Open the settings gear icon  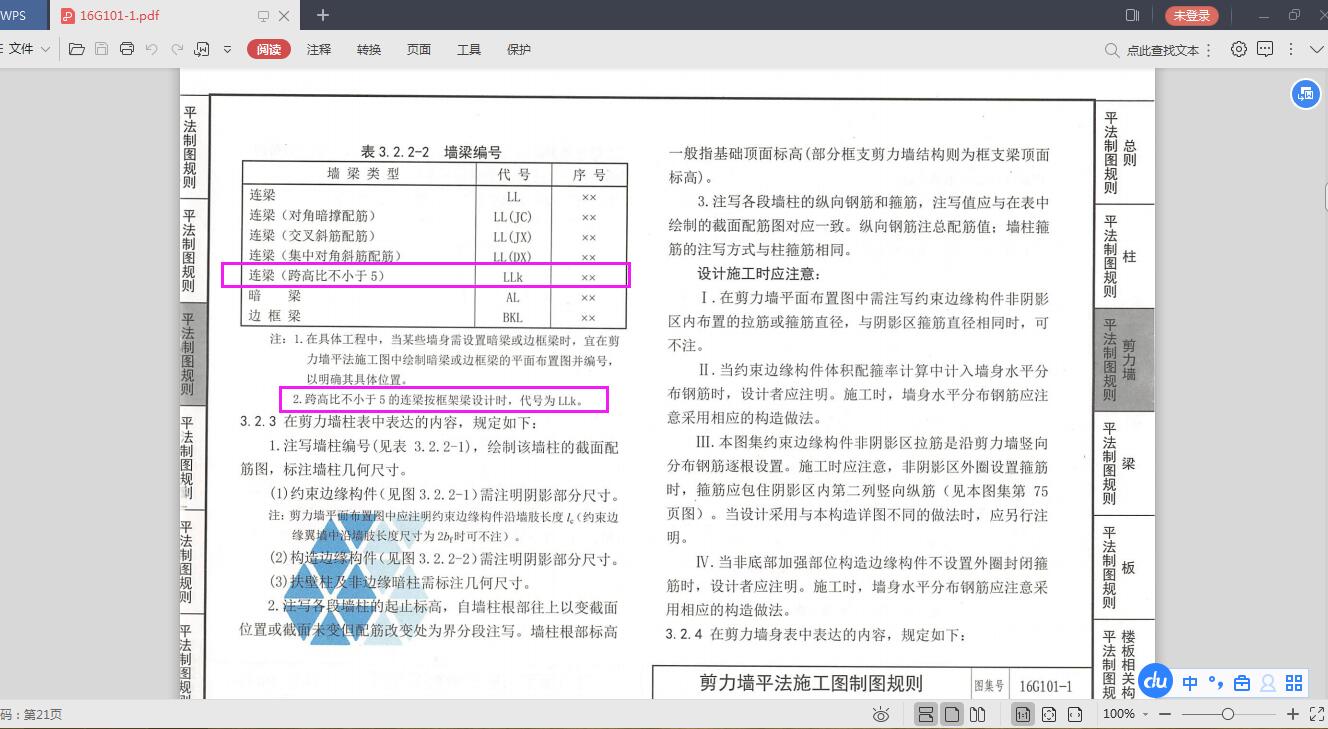pyautogui.click(x=1239, y=49)
